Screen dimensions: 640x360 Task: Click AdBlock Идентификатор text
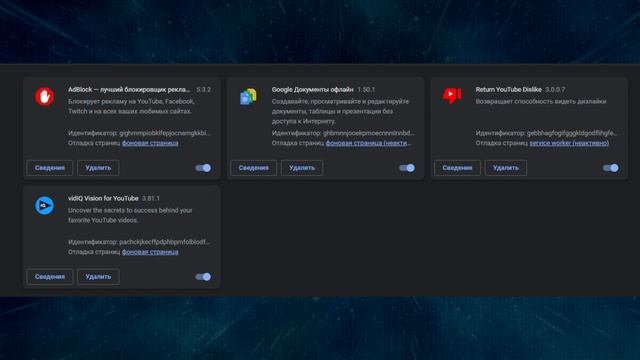pos(139,133)
